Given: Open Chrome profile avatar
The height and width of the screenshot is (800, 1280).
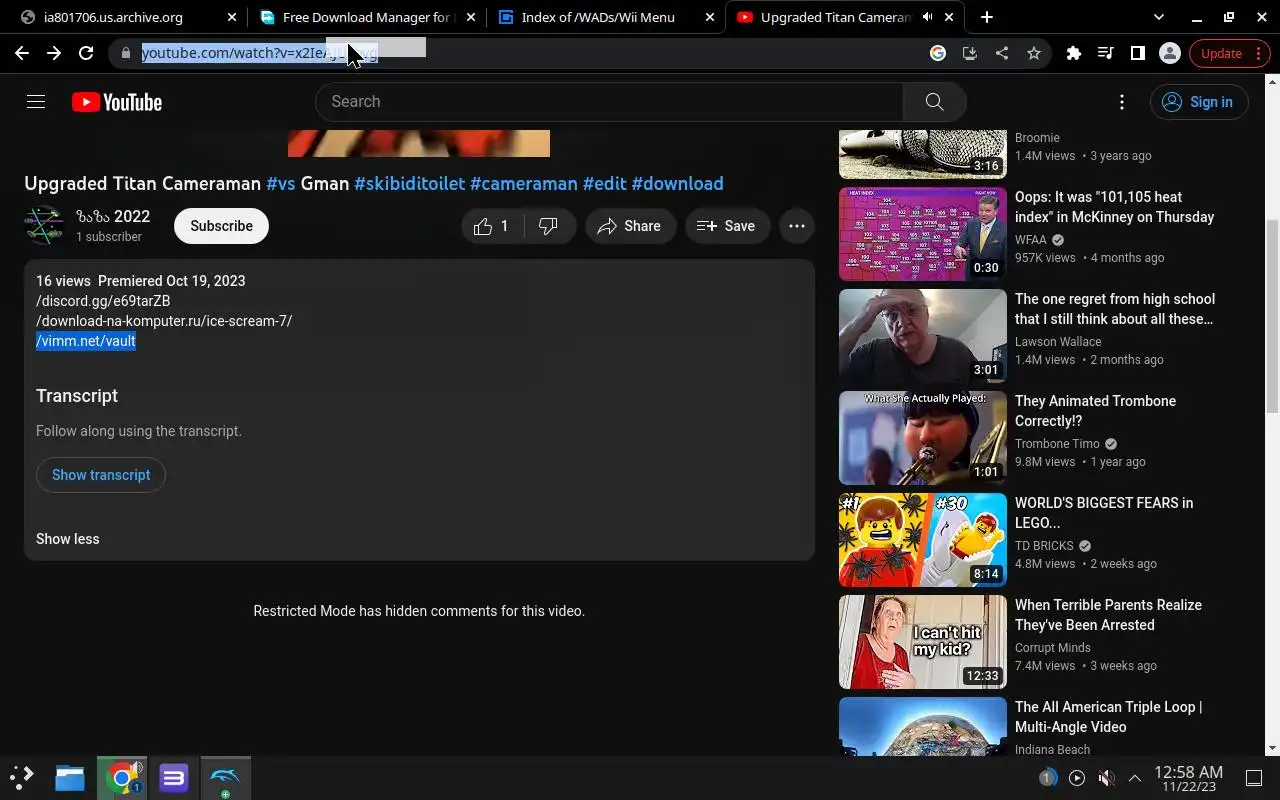Looking at the screenshot, I should pyautogui.click(x=1170, y=53).
